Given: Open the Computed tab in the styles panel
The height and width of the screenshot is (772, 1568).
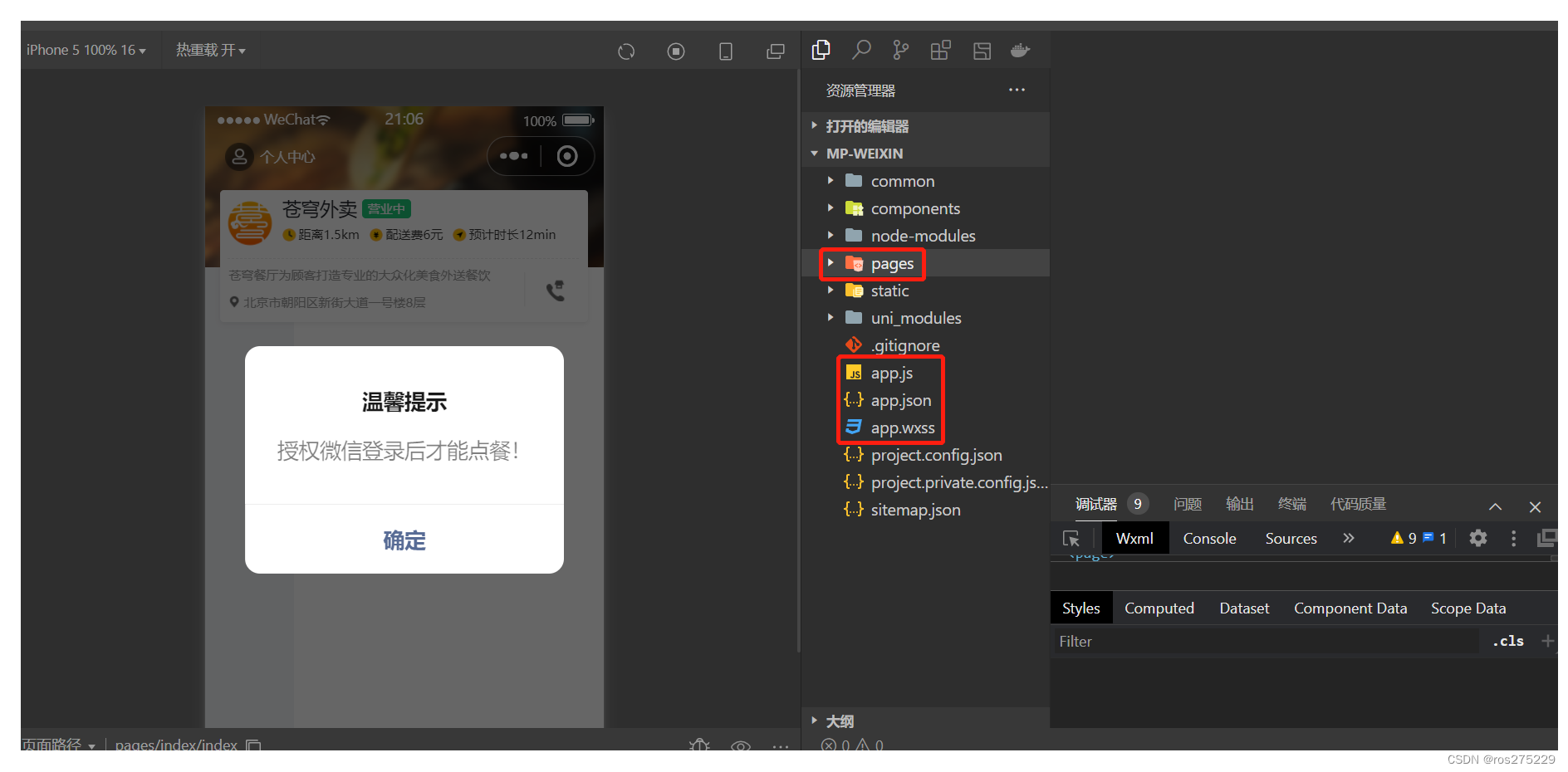Looking at the screenshot, I should coord(1159,608).
